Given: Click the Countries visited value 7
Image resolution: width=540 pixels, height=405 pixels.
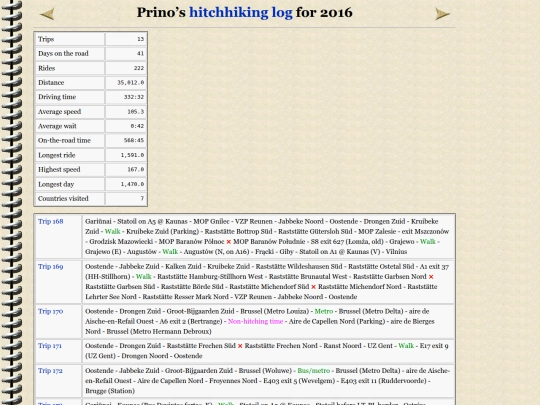Looking at the screenshot, I should pos(142,199).
